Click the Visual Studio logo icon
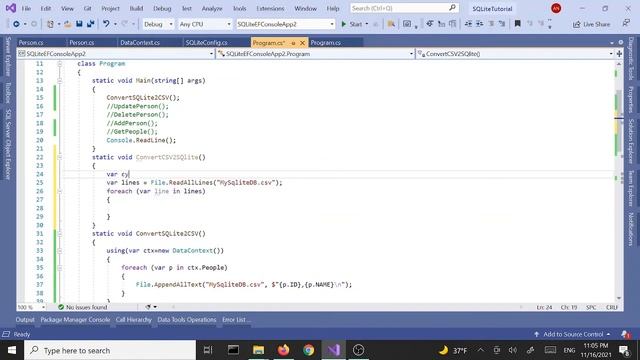 point(11,8)
